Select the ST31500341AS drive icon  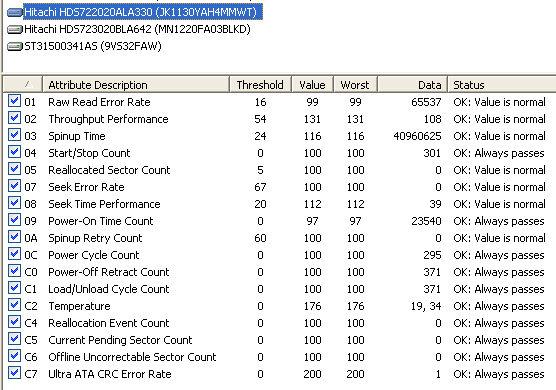pyautogui.click(x=15, y=46)
